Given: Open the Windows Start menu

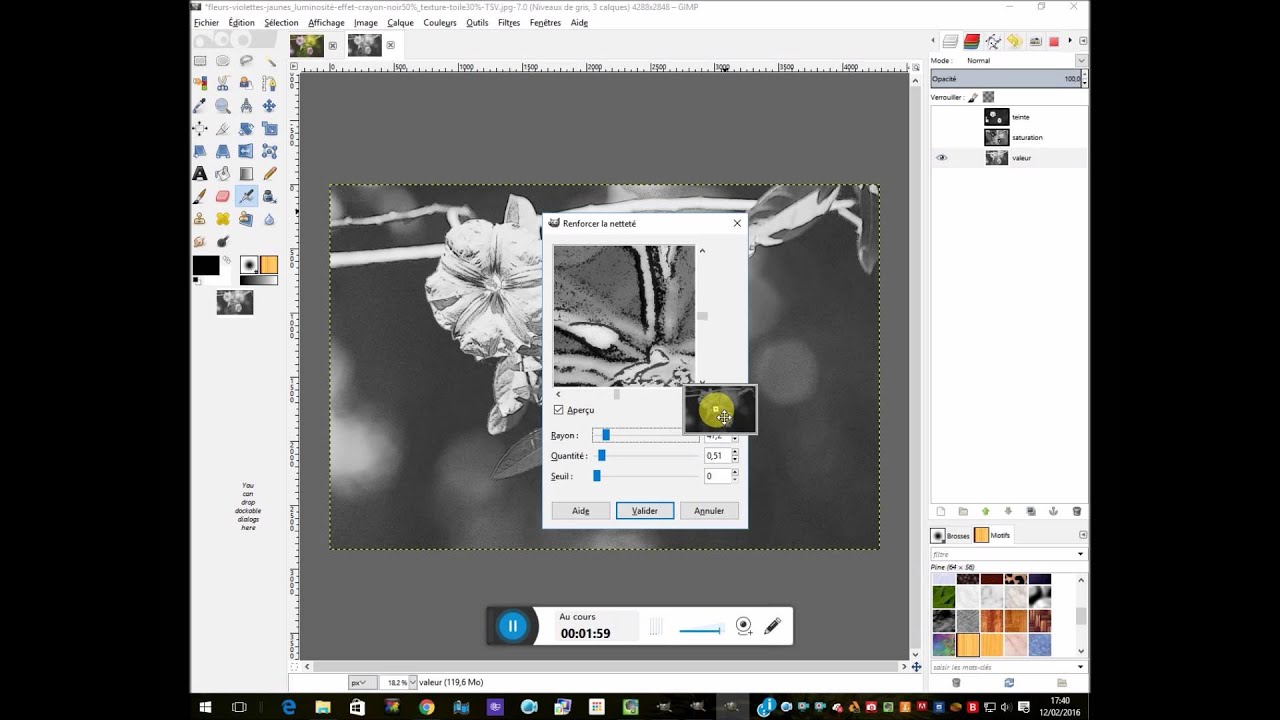Looking at the screenshot, I should coord(205,707).
